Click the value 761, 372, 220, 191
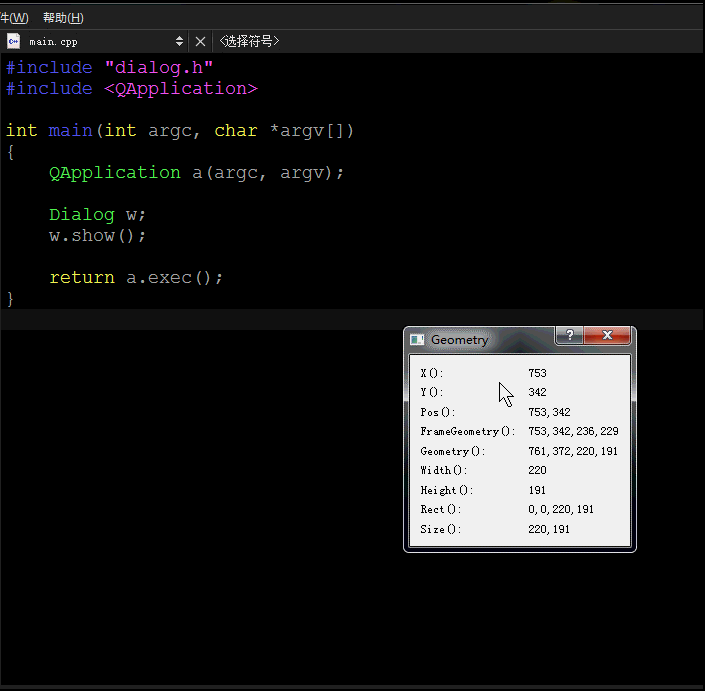Viewport: 705px width, 691px height. [x=573, y=451]
